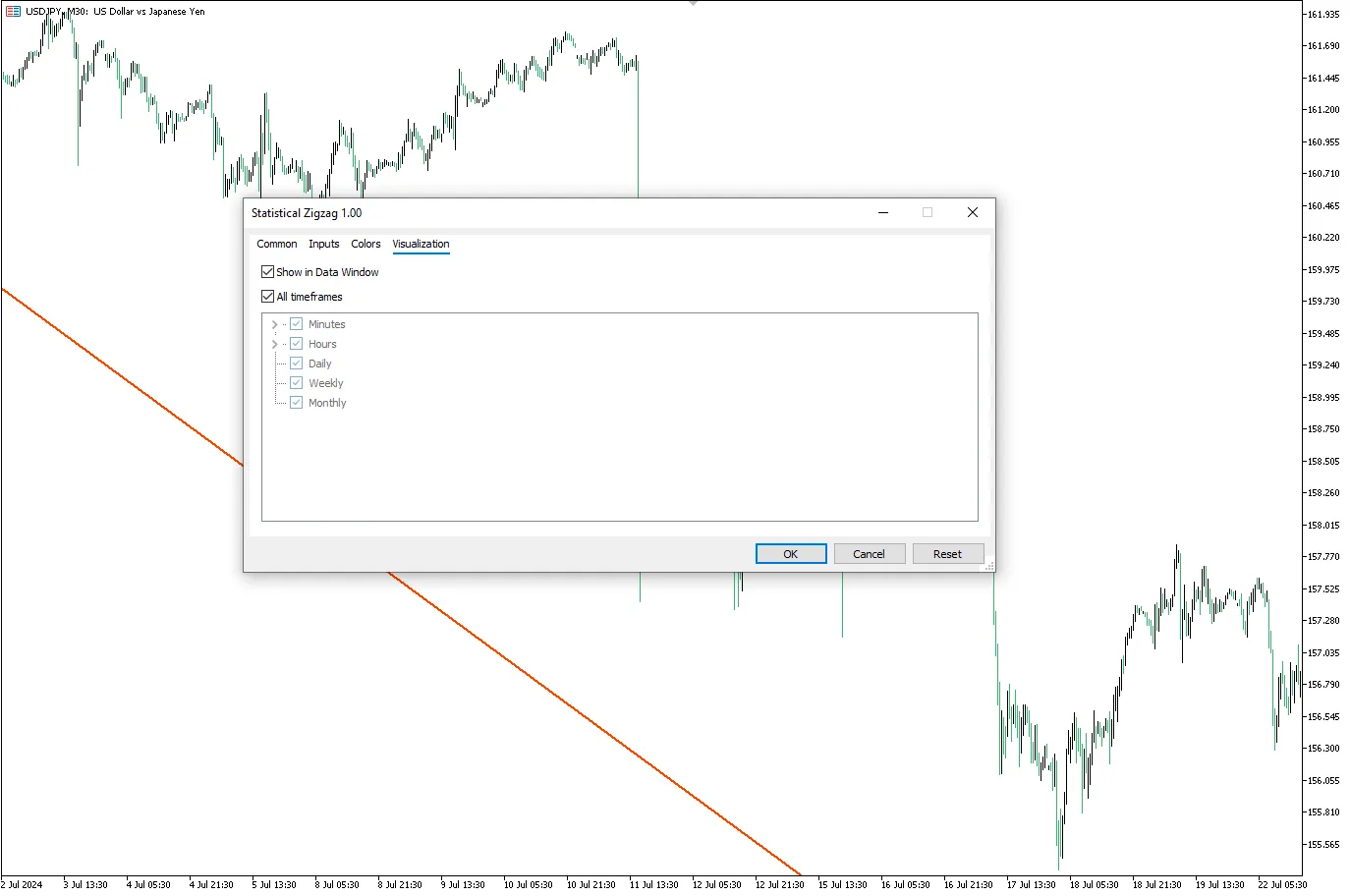Click the 158.995 price scale label
The width and height of the screenshot is (1350, 896).
coord(1323,398)
